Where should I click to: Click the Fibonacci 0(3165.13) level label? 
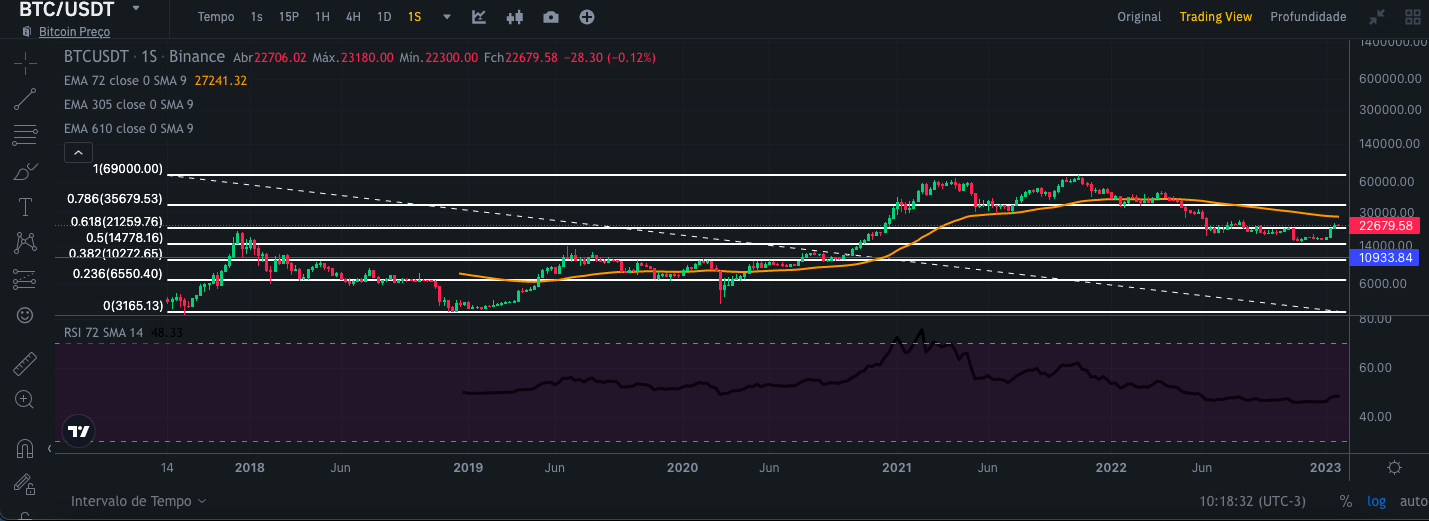133,305
